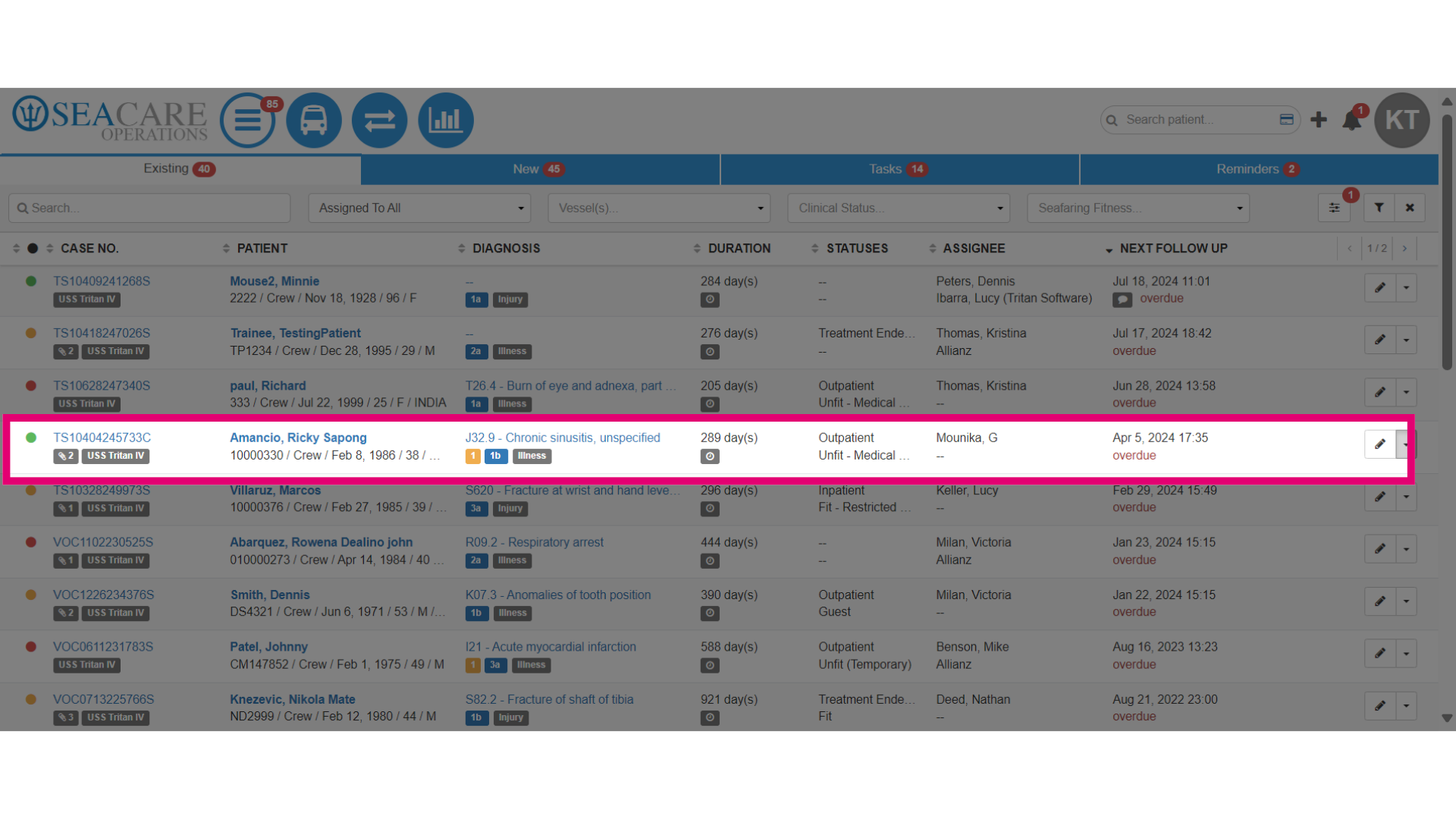The width and height of the screenshot is (1456, 819).
Task: Open the case list menu icon
Action: pos(247,120)
